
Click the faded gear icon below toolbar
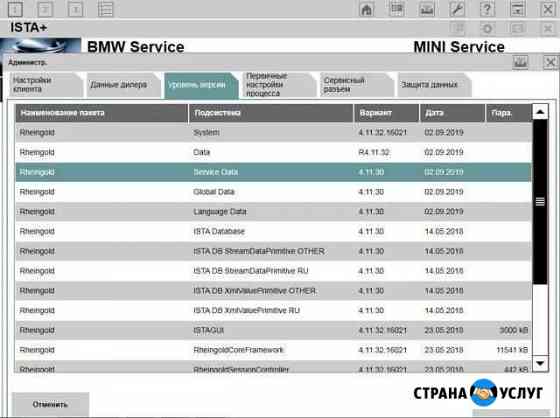(x=488, y=28)
